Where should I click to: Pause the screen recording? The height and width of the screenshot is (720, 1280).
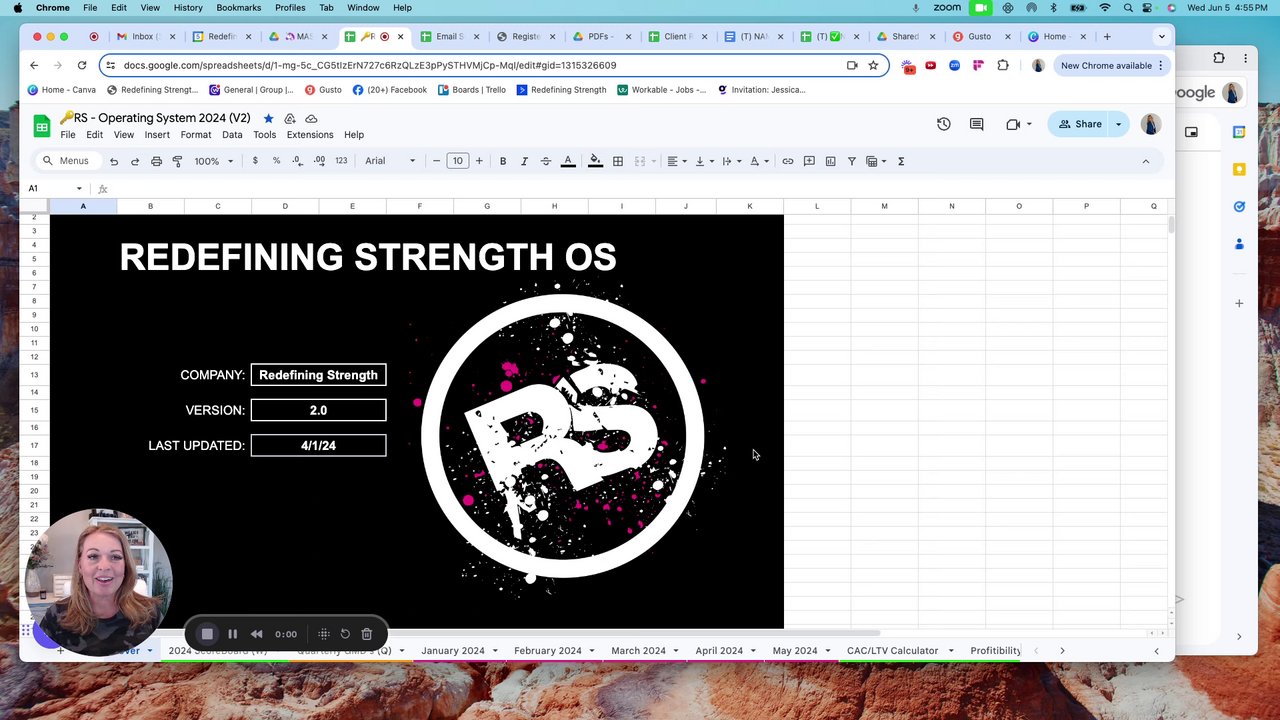232,634
